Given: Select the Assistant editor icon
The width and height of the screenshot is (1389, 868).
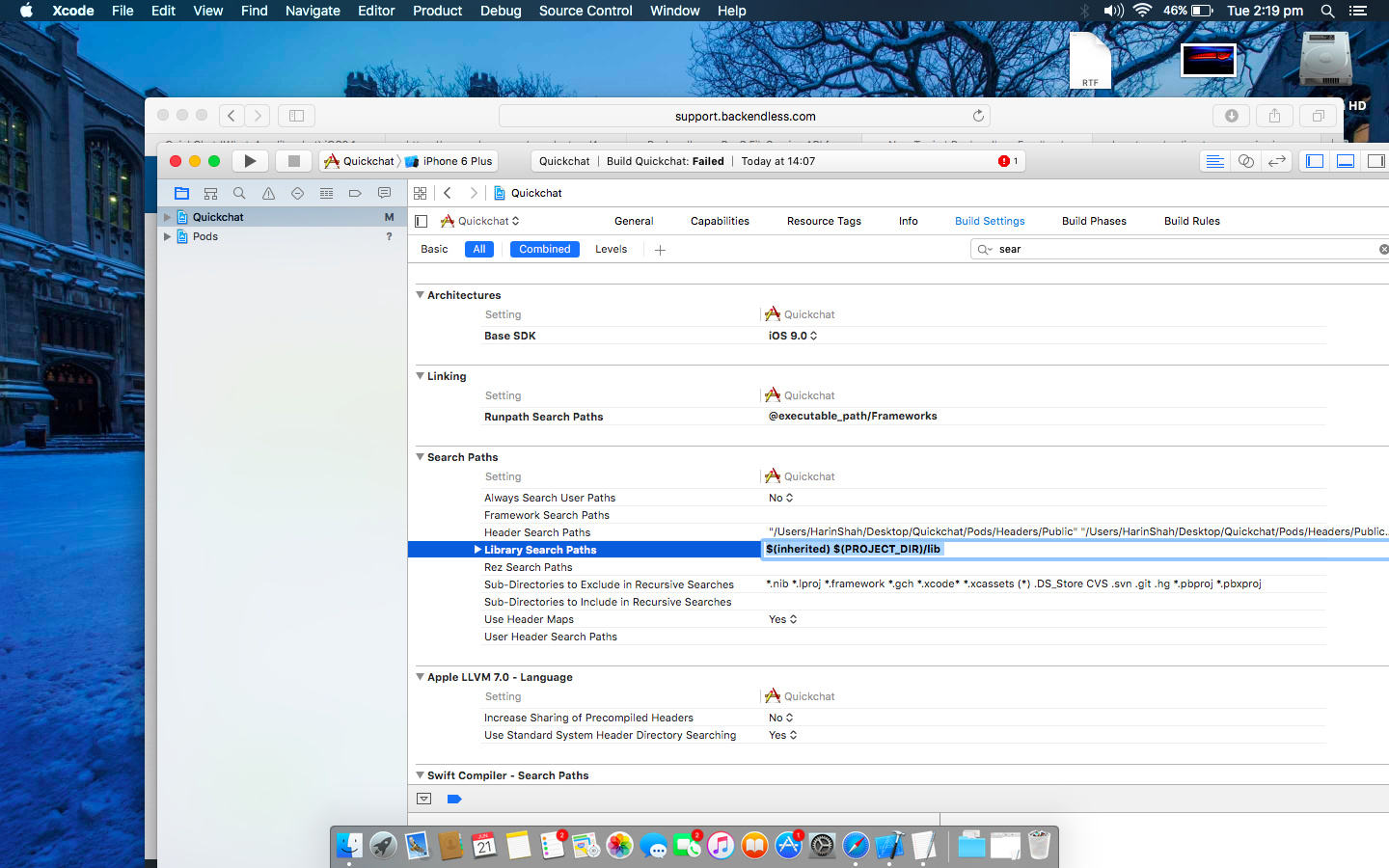Looking at the screenshot, I should pos(1246,161).
